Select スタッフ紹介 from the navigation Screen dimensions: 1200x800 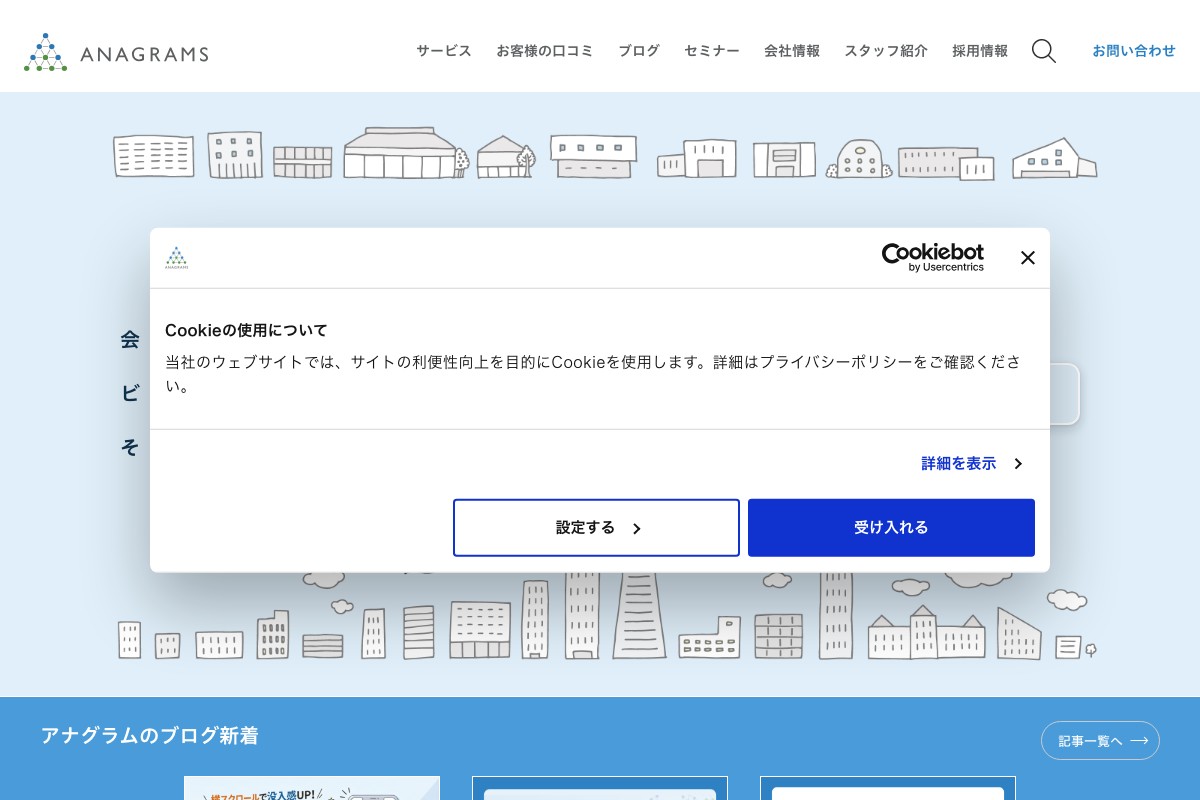point(886,51)
